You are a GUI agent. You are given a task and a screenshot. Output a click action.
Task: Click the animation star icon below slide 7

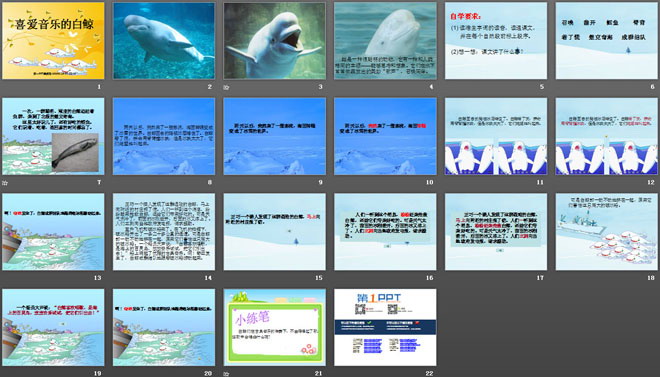pyautogui.click(x=5, y=183)
